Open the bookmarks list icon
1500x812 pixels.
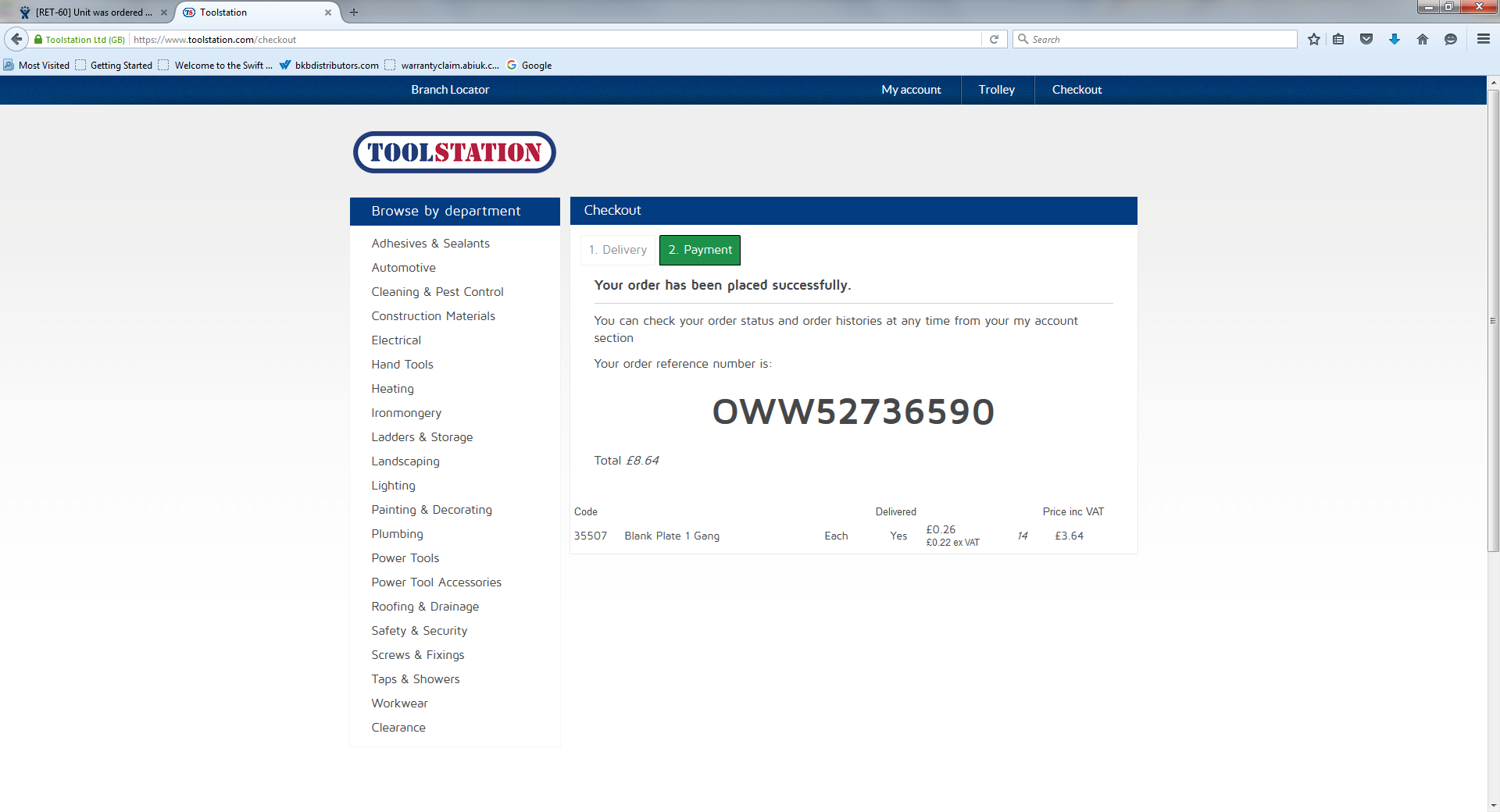1338,39
